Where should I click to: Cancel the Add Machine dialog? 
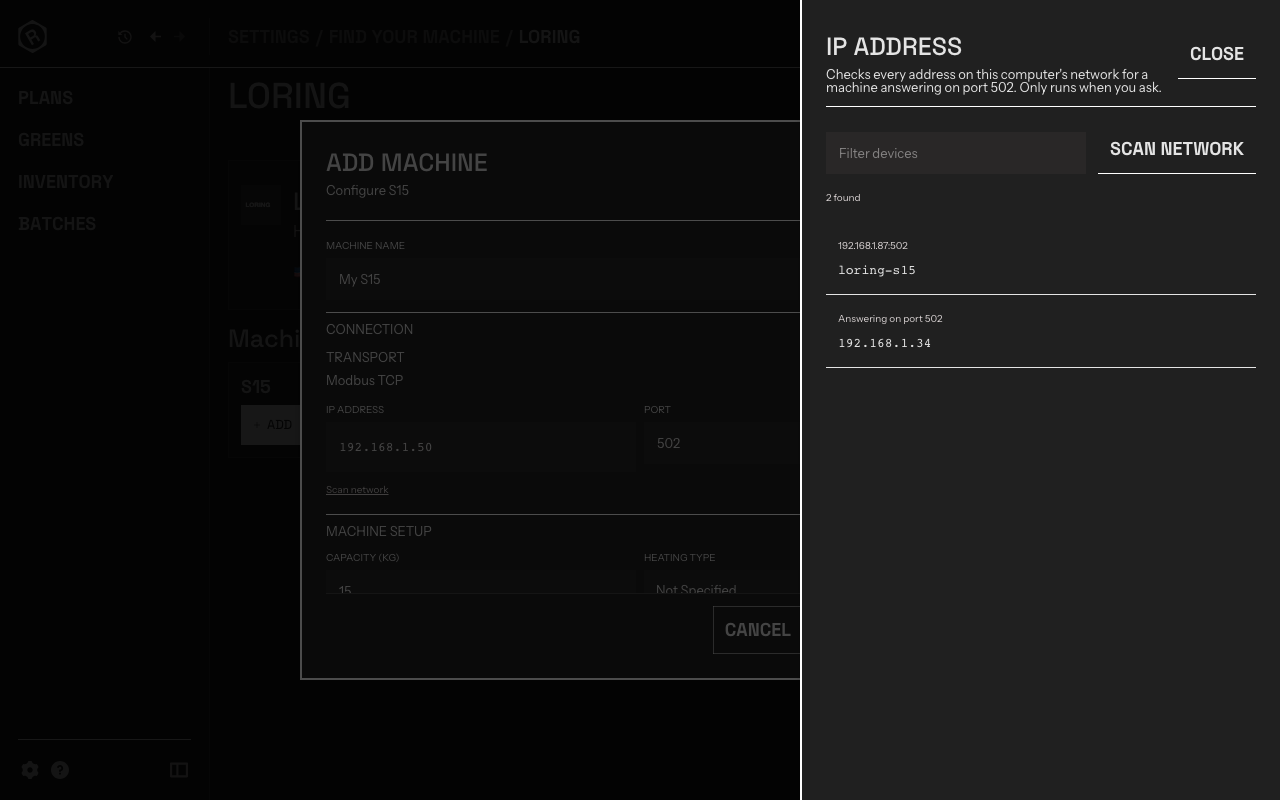(757, 630)
